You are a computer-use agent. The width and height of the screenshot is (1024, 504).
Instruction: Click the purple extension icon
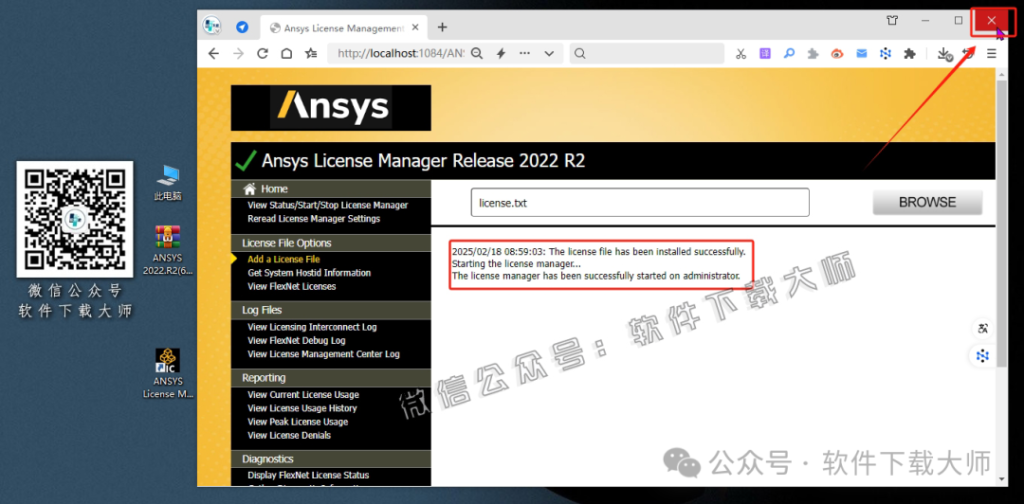pos(765,54)
